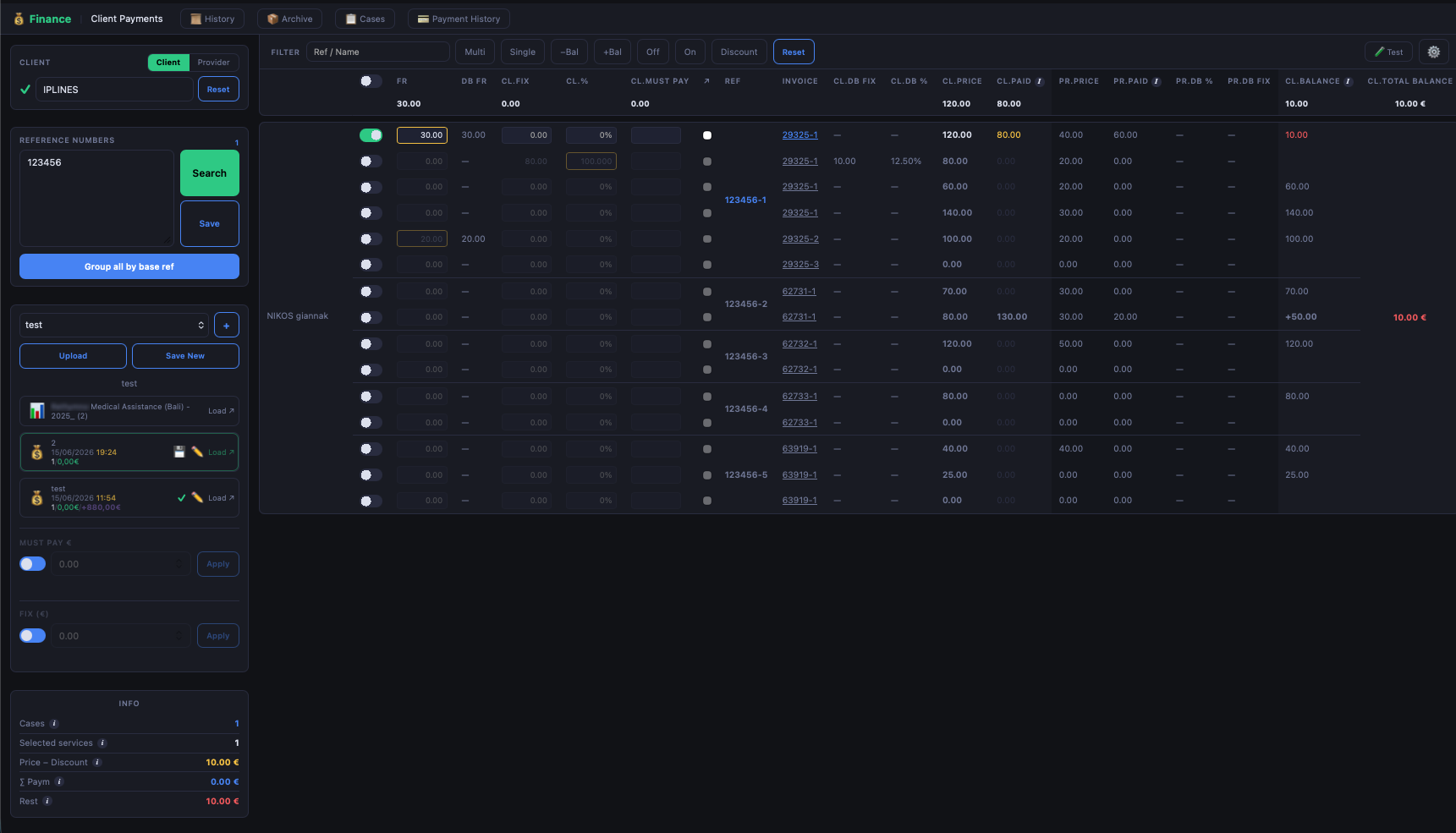Click the pencil edit icon on the test 11:54 preset
The height and width of the screenshot is (833, 1456).
click(x=197, y=497)
